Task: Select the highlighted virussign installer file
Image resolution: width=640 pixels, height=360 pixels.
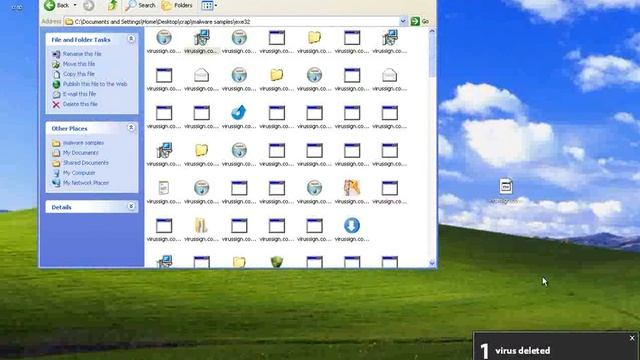Action: pos(202,42)
